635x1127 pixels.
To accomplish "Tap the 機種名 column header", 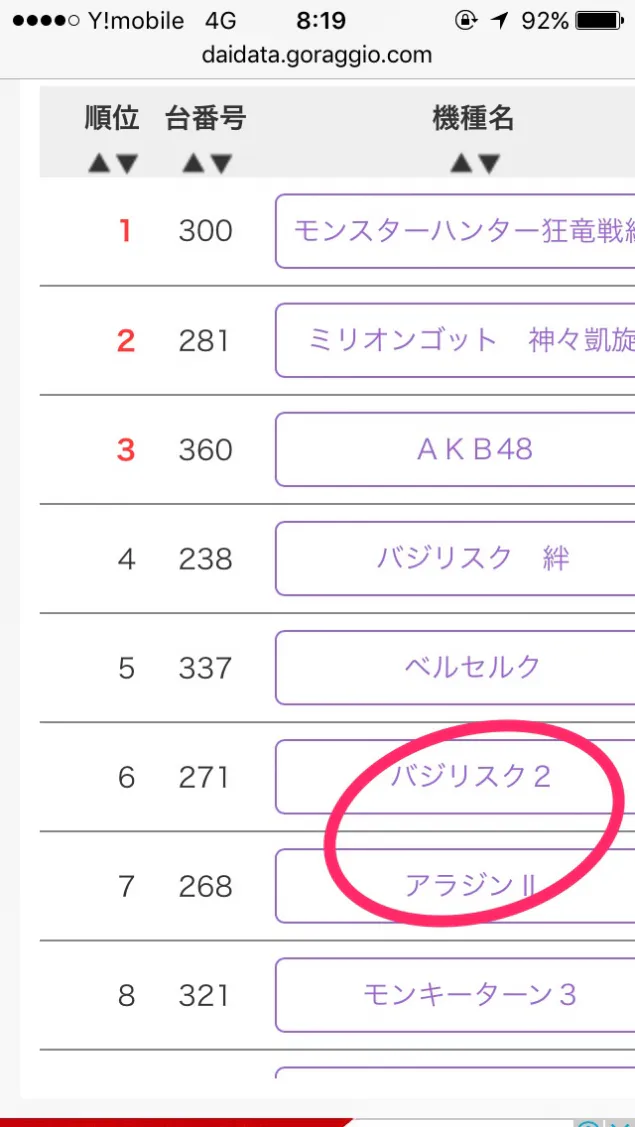I will click(473, 118).
